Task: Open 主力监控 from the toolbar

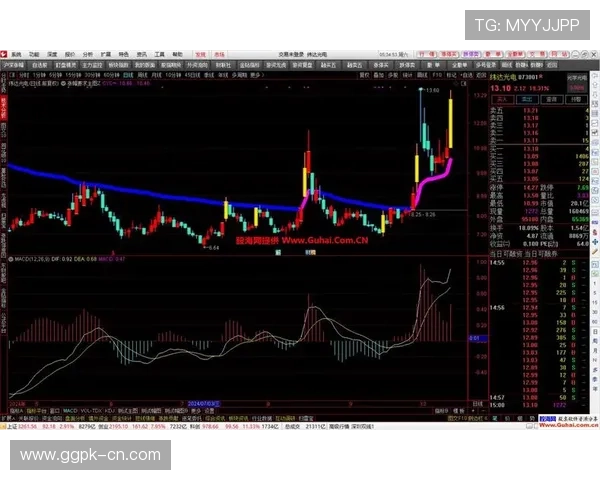Action: pyautogui.click(x=92, y=65)
